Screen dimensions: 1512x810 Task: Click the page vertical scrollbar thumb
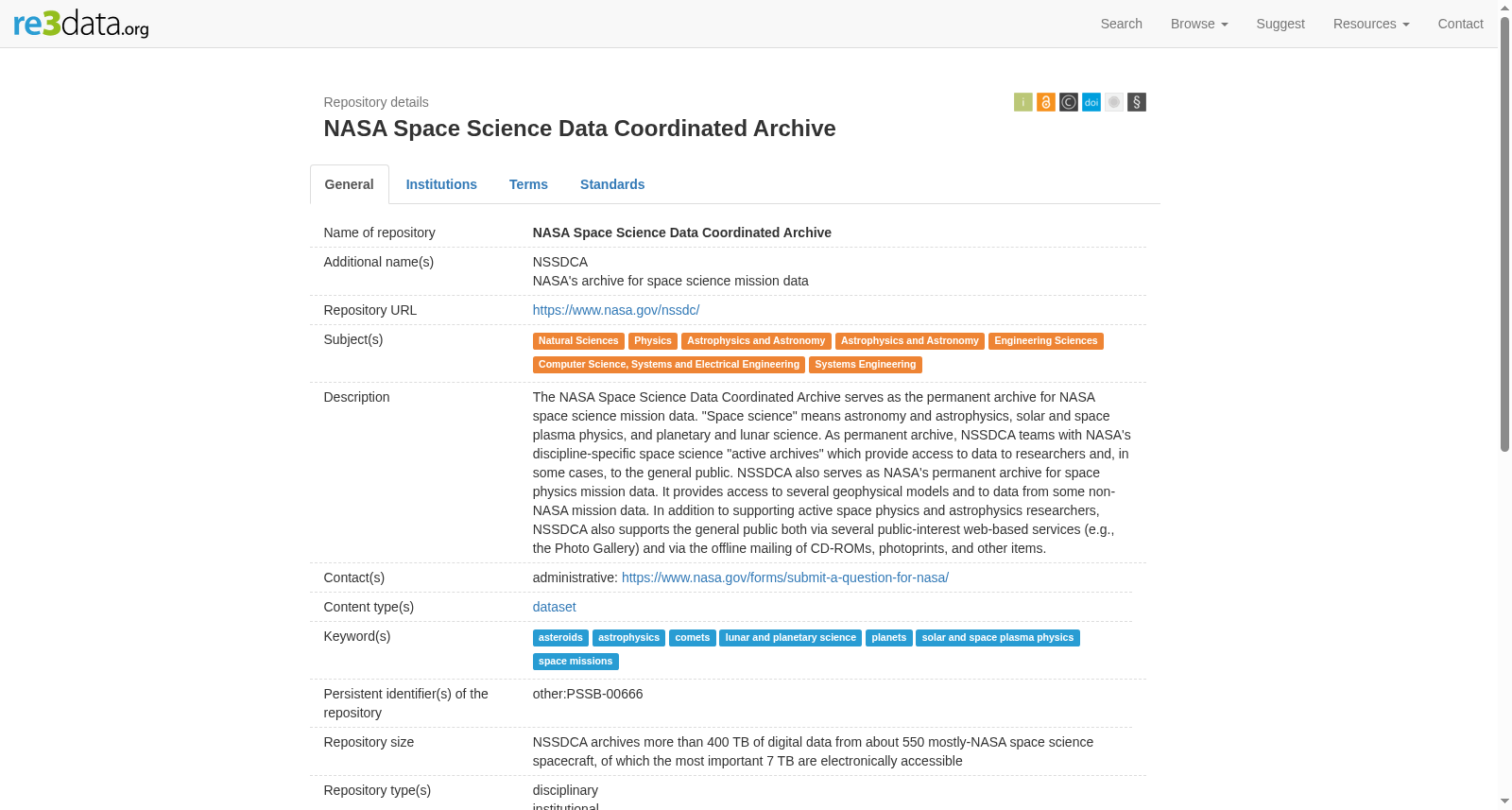pos(1504,233)
